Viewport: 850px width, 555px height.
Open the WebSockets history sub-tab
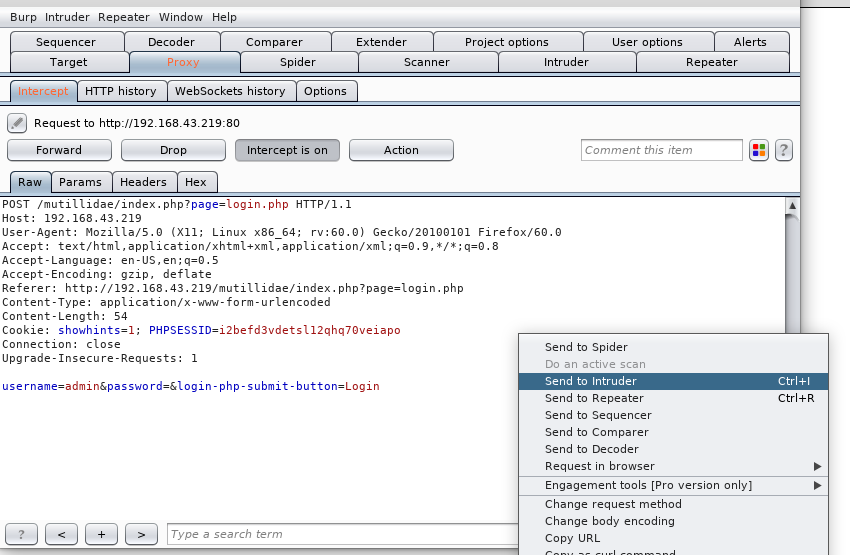230,91
